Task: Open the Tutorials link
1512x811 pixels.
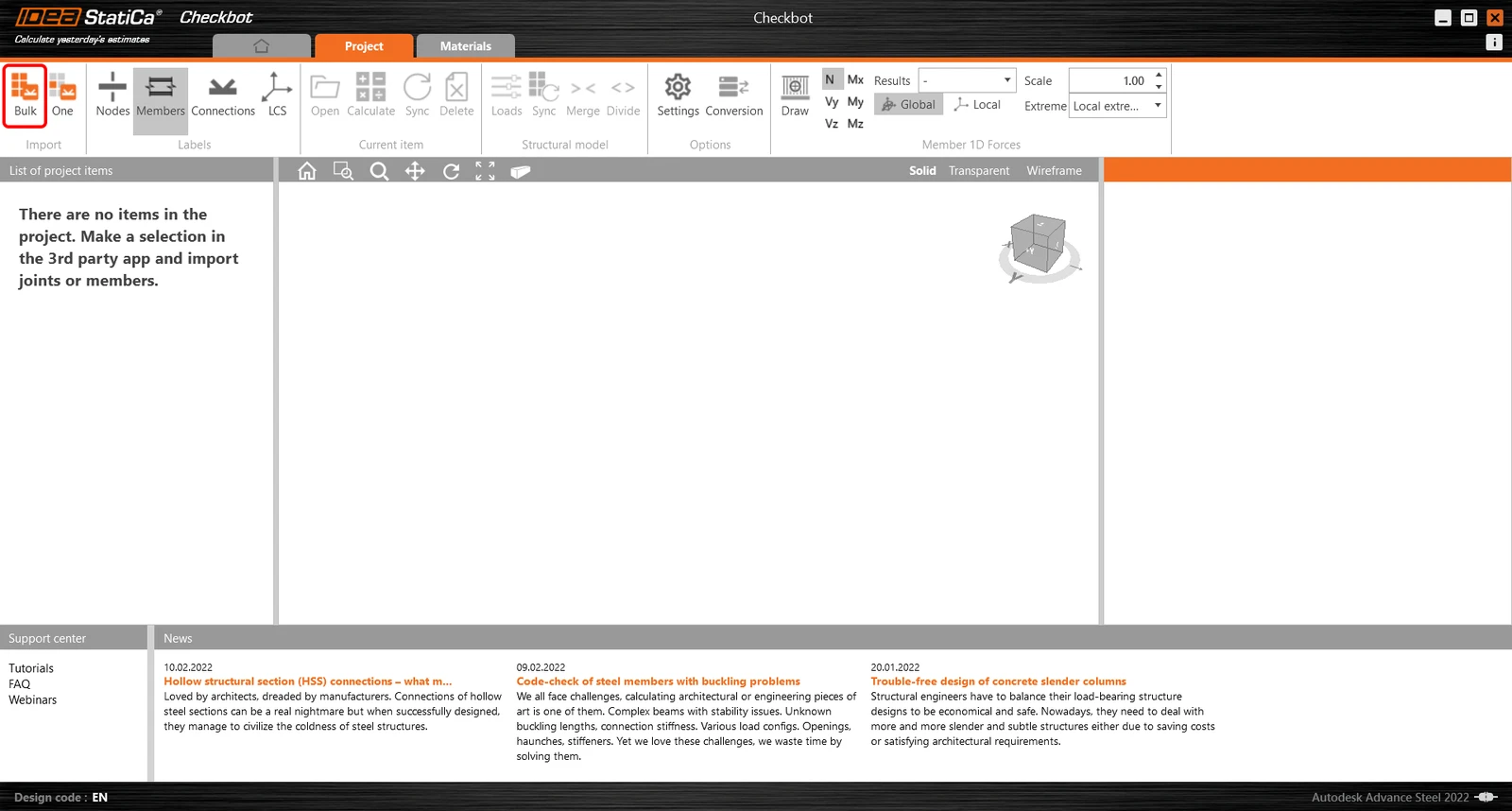Action: click(x=31, y=668)
